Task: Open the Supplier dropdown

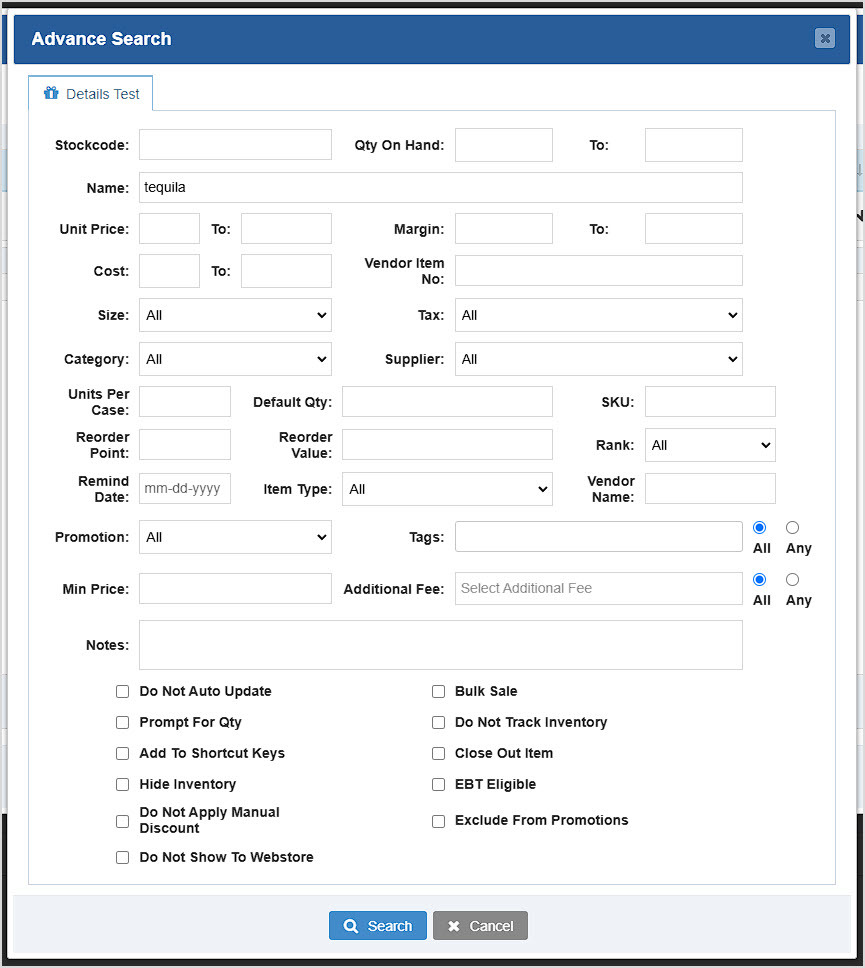Action: click(x=598, y=359)
